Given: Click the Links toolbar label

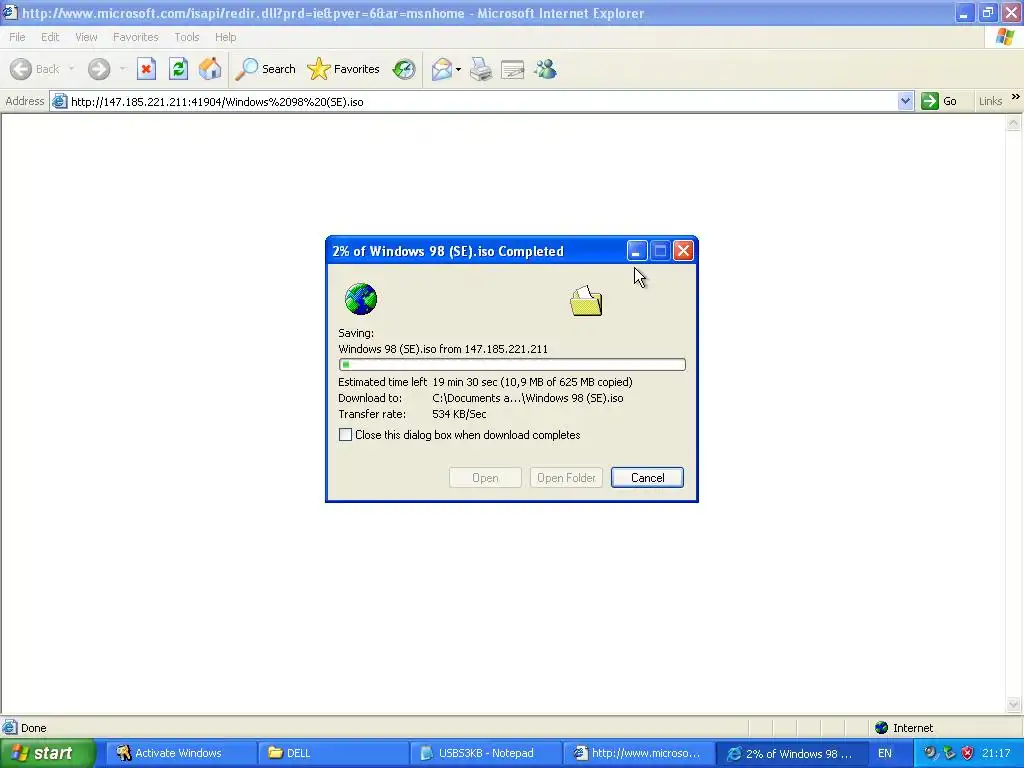Looking at the screenshot, I should point(990,101).
